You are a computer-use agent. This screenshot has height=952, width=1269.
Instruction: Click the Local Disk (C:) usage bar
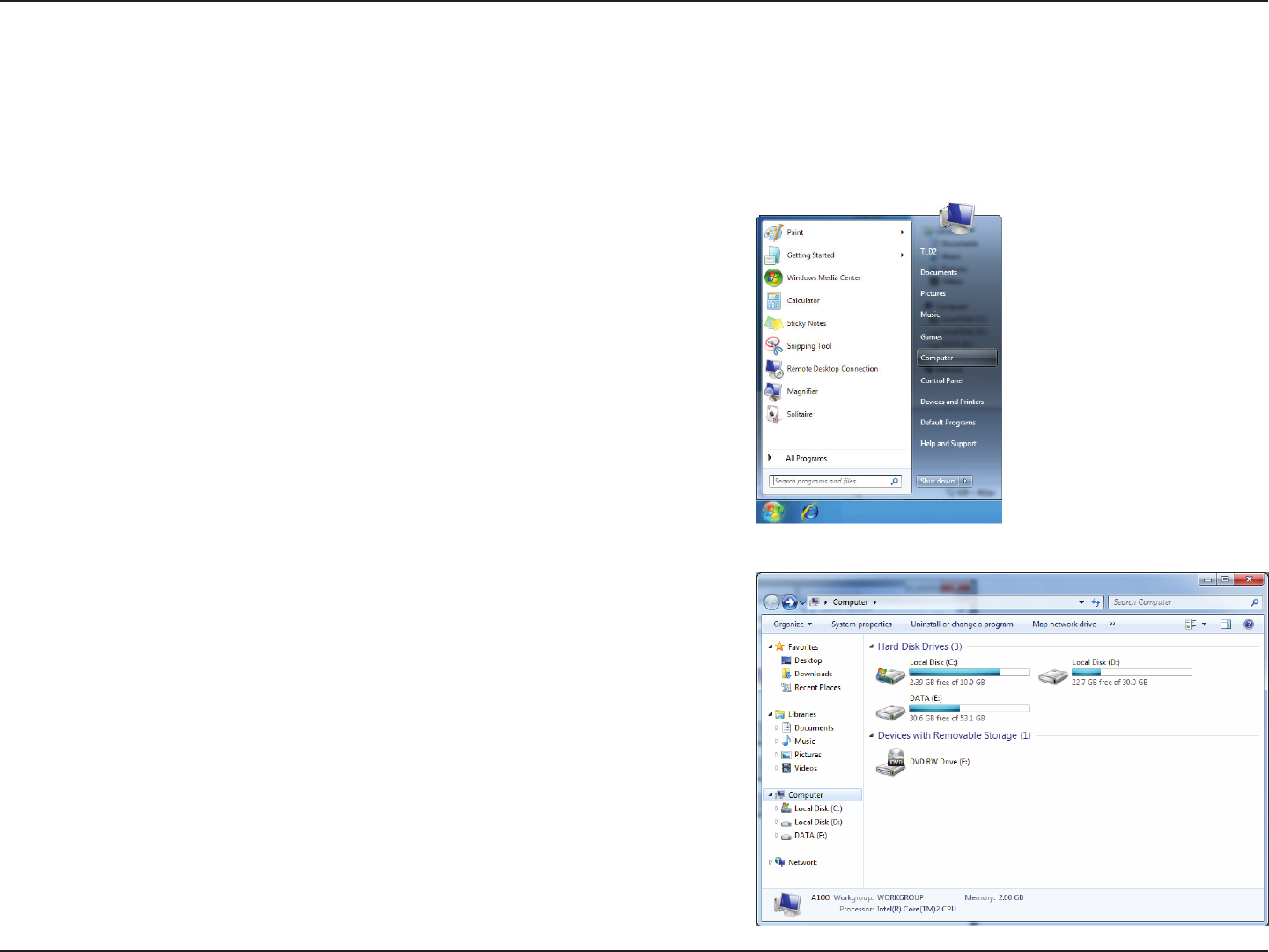point(969,672)
